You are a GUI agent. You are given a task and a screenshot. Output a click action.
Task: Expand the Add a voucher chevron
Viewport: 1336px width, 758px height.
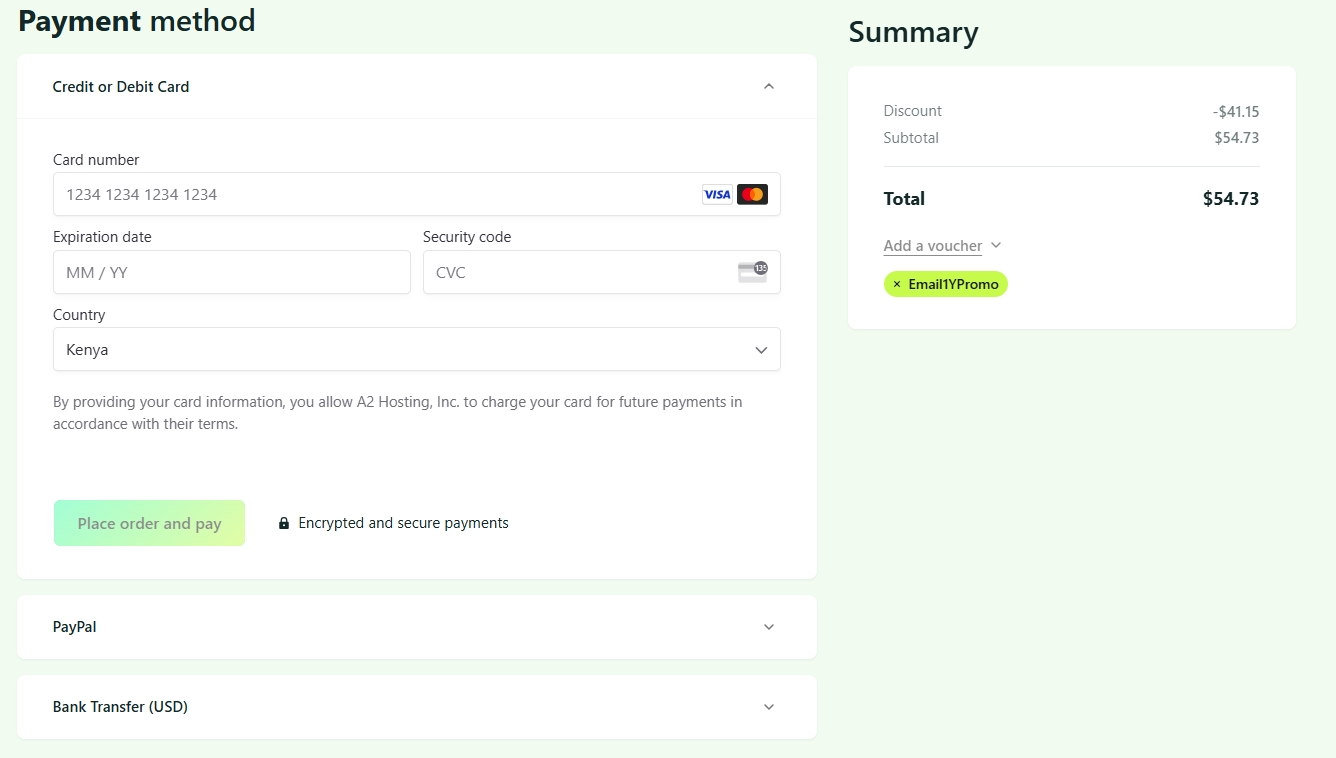996,246
